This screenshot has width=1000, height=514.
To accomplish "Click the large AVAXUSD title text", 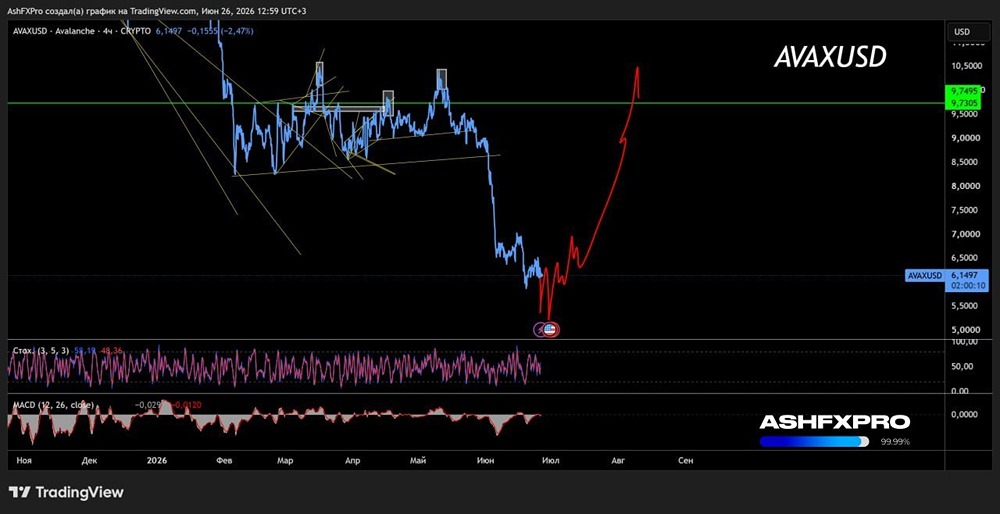I will click(830, 58).
